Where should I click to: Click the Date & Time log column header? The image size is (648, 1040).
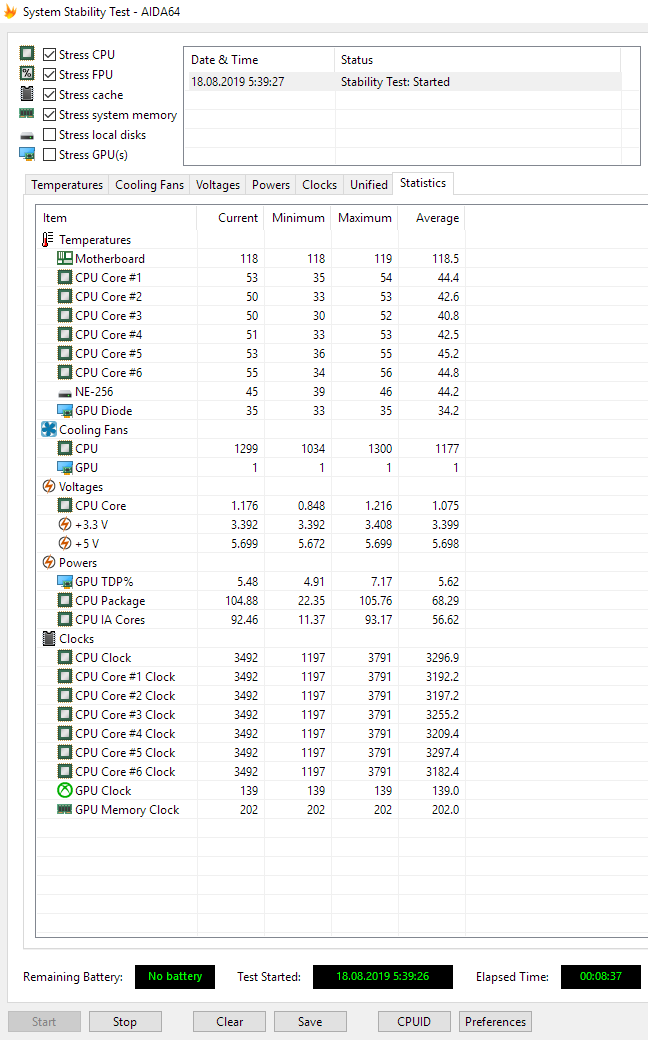tap(259, 60)
